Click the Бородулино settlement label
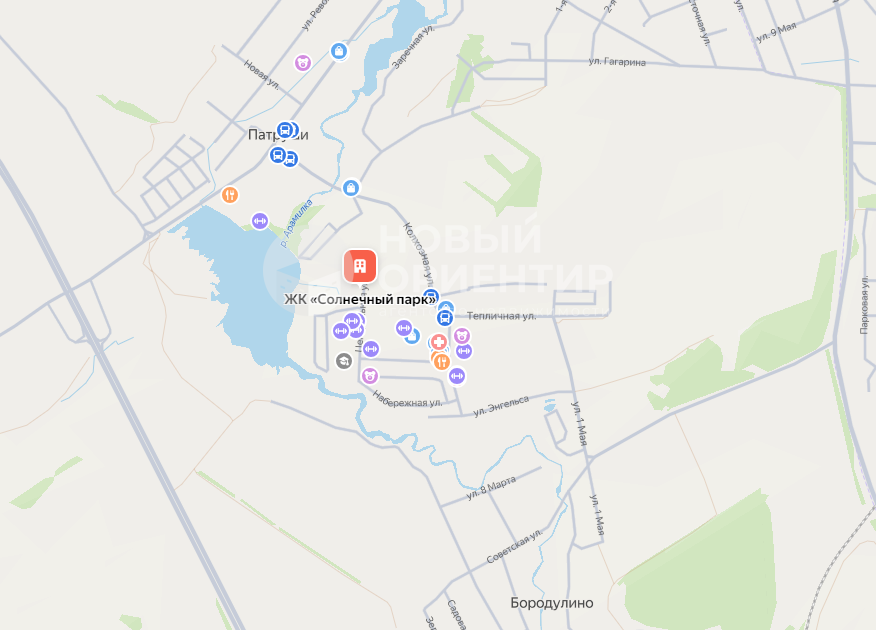The width and height of the screenshot is (876, 630). (x=552, y=603)
